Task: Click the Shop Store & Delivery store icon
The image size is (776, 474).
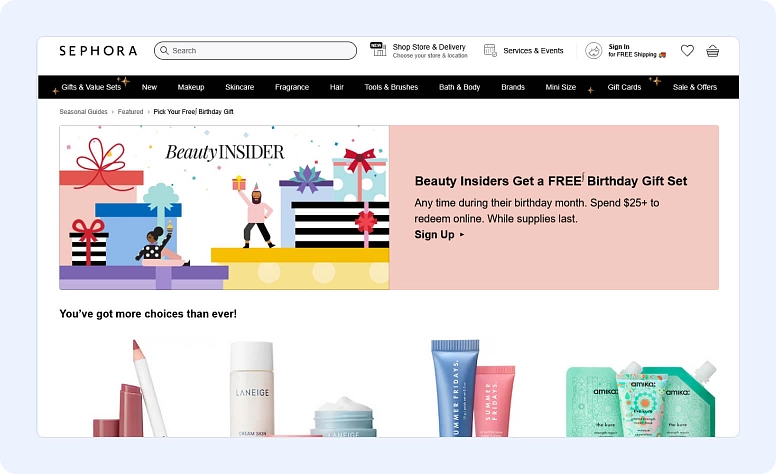Action: point(378,49)
